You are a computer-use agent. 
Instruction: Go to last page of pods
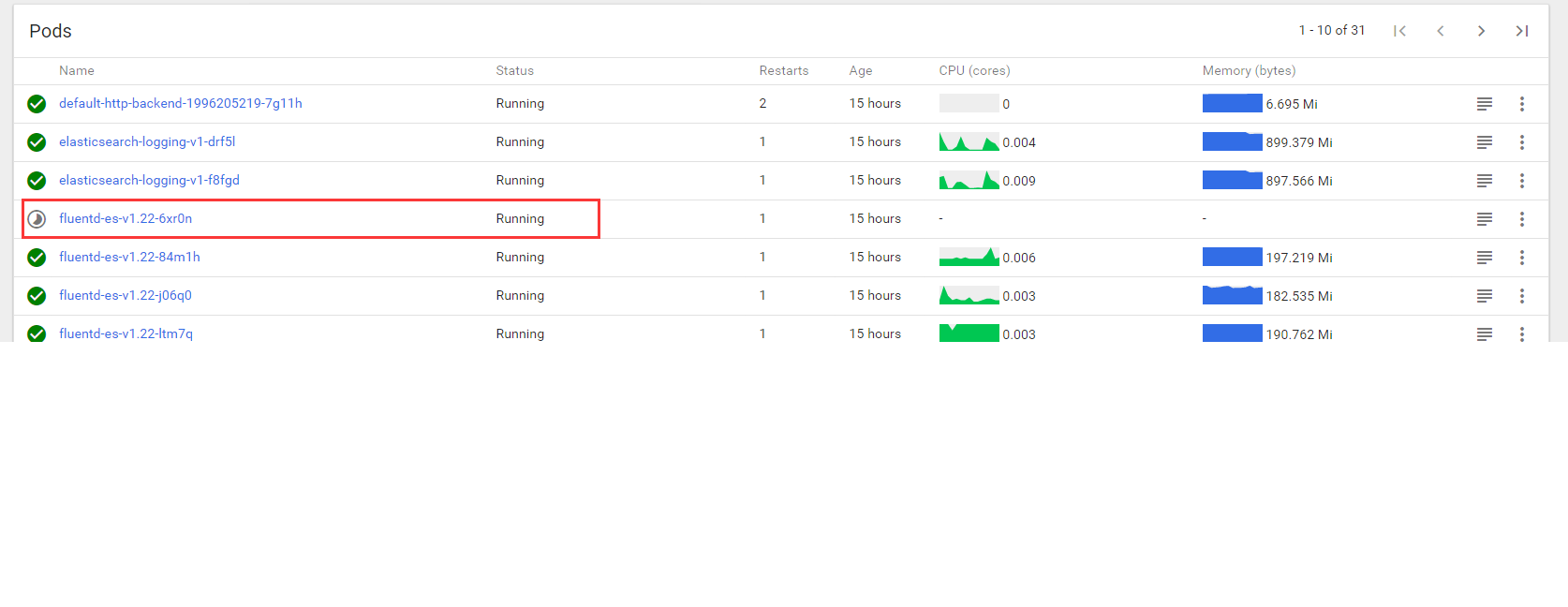(x=1522, y=31)
